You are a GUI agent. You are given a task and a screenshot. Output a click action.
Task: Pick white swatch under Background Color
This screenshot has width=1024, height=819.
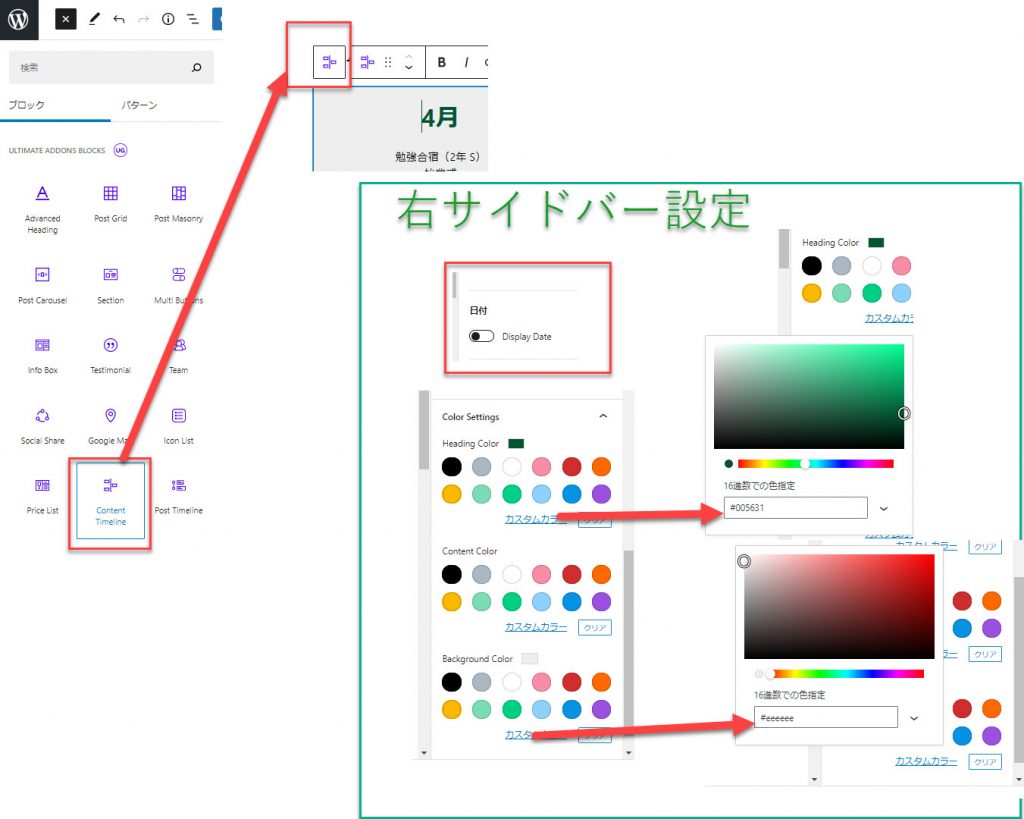point(511,682)
